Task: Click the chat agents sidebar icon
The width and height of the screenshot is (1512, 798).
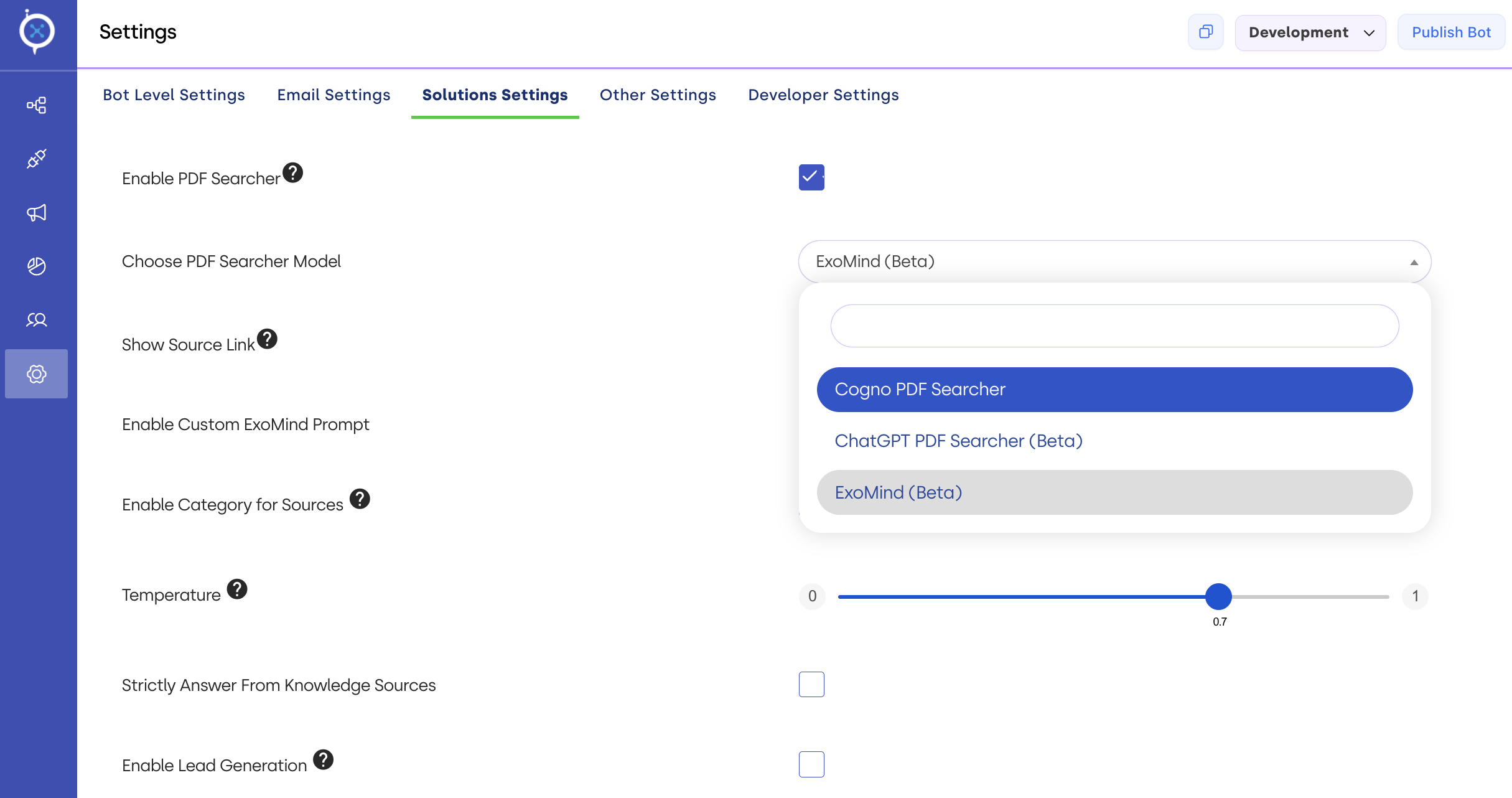Action: (37, 320)
